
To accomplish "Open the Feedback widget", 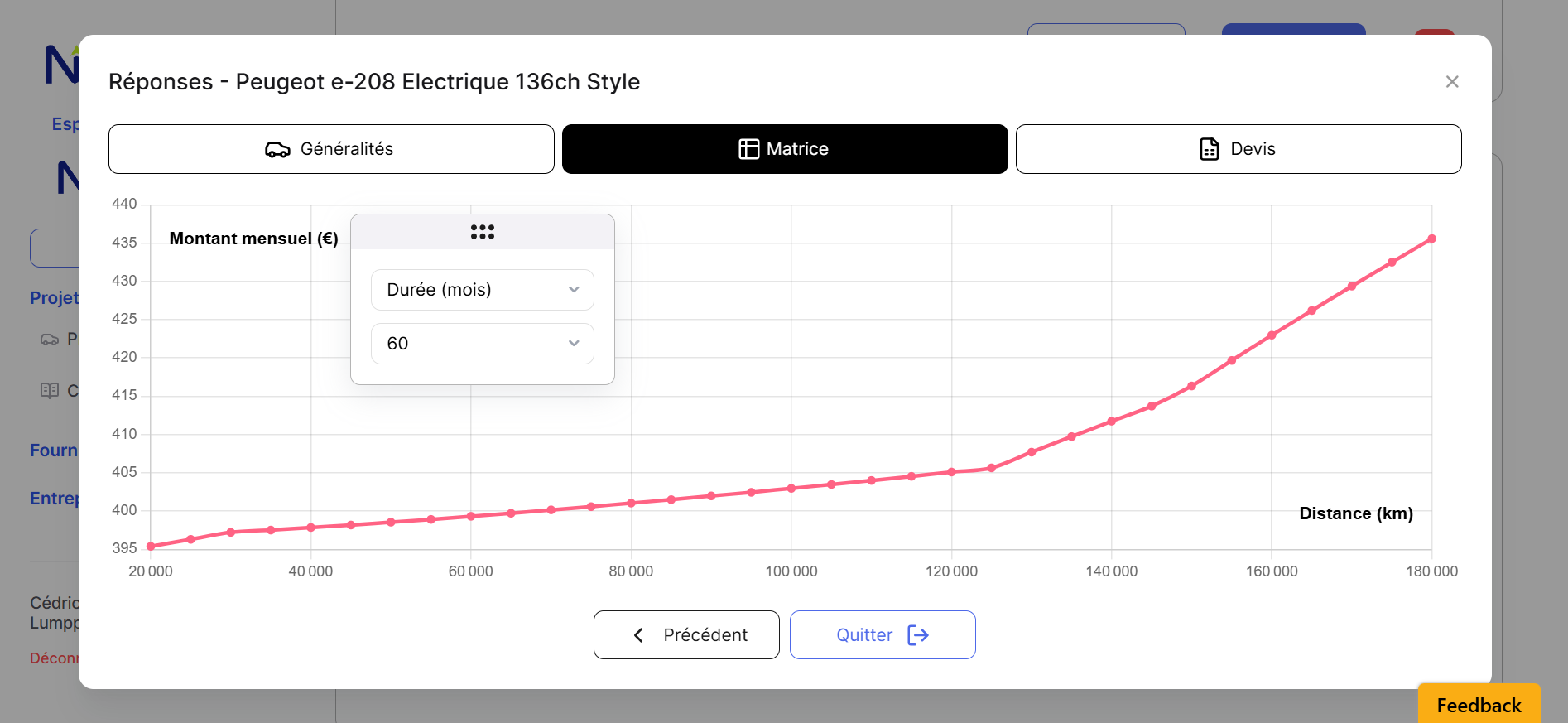I will 1479,704.
